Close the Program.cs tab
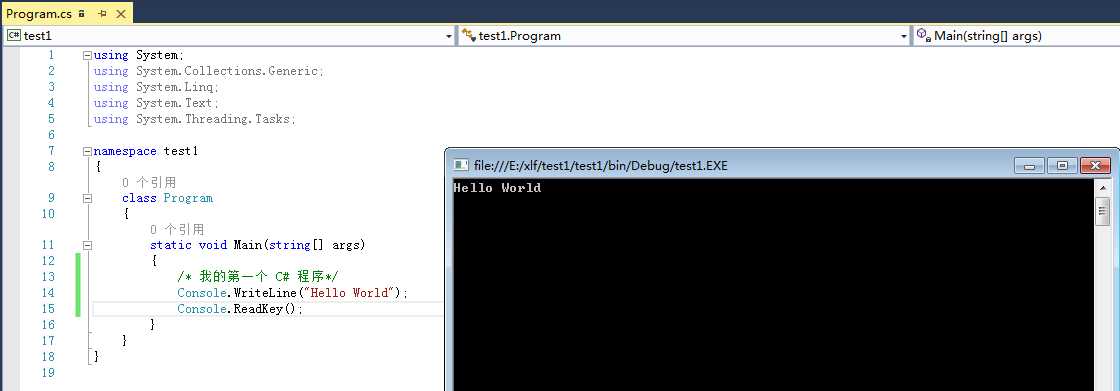This screenshot has height=391, width=1120. click(x=121, y=13)
